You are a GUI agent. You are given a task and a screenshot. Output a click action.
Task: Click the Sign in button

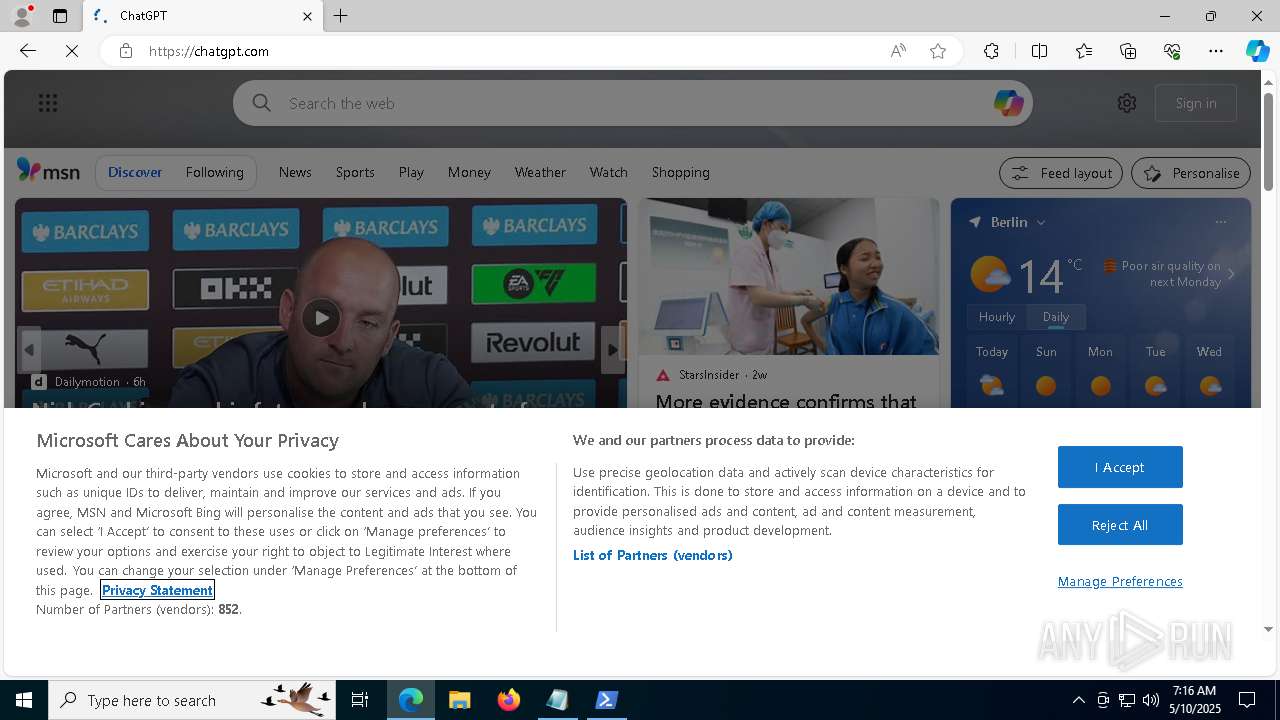[x=1196, y=103]
